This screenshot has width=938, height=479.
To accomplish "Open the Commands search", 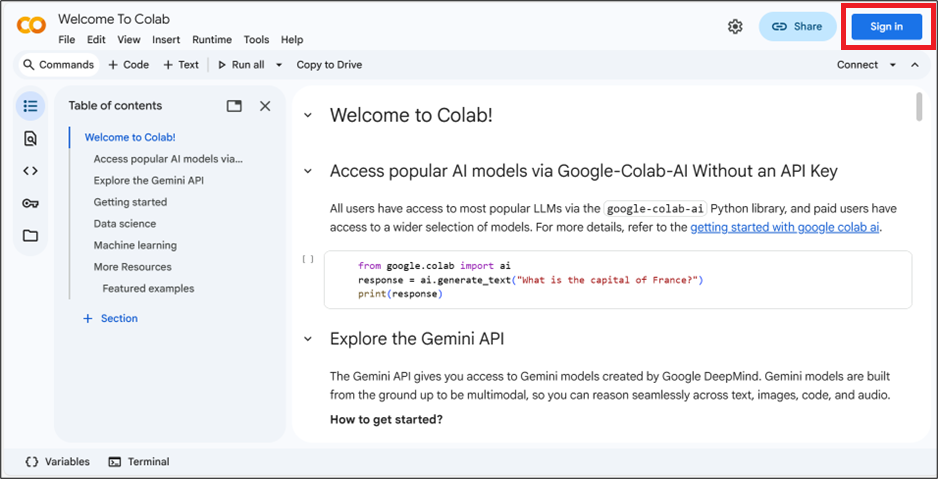I will [59, 65].
